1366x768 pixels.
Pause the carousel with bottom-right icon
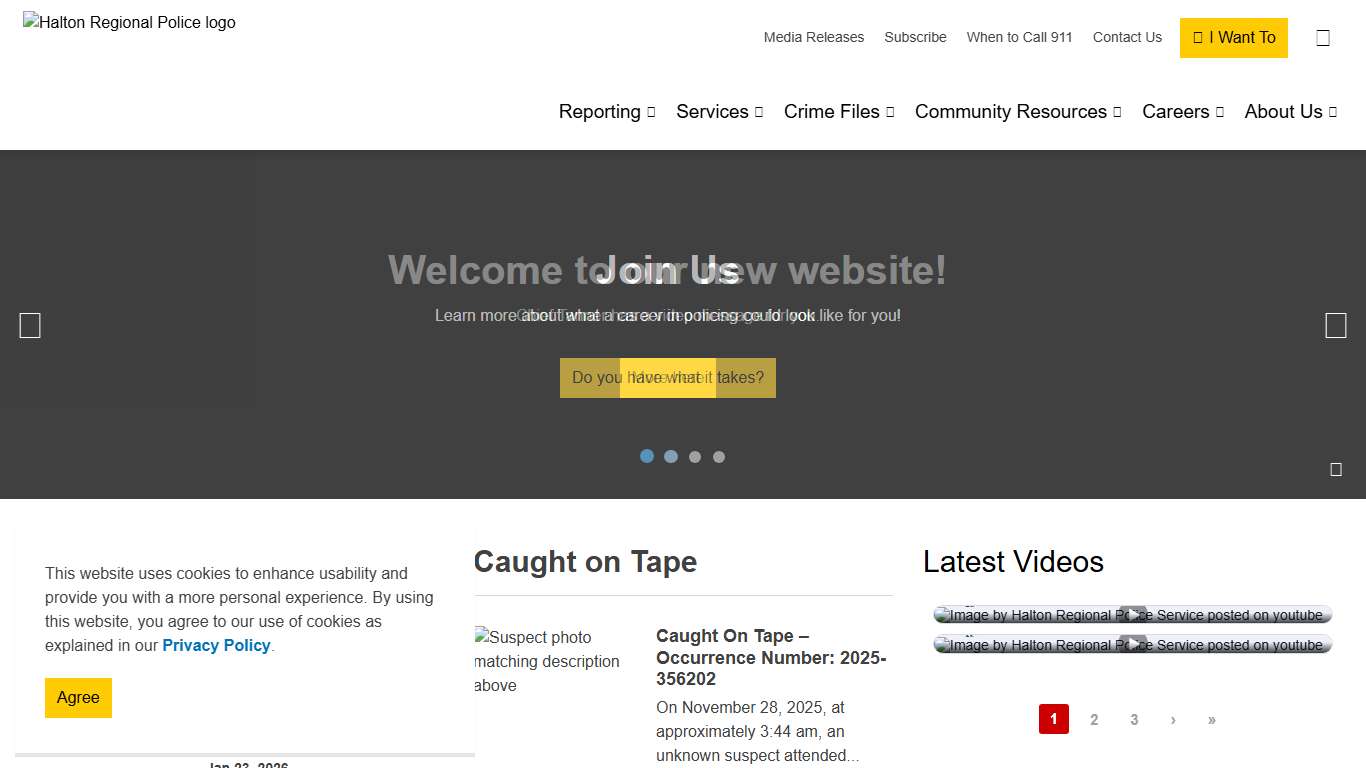(1335, 469)
